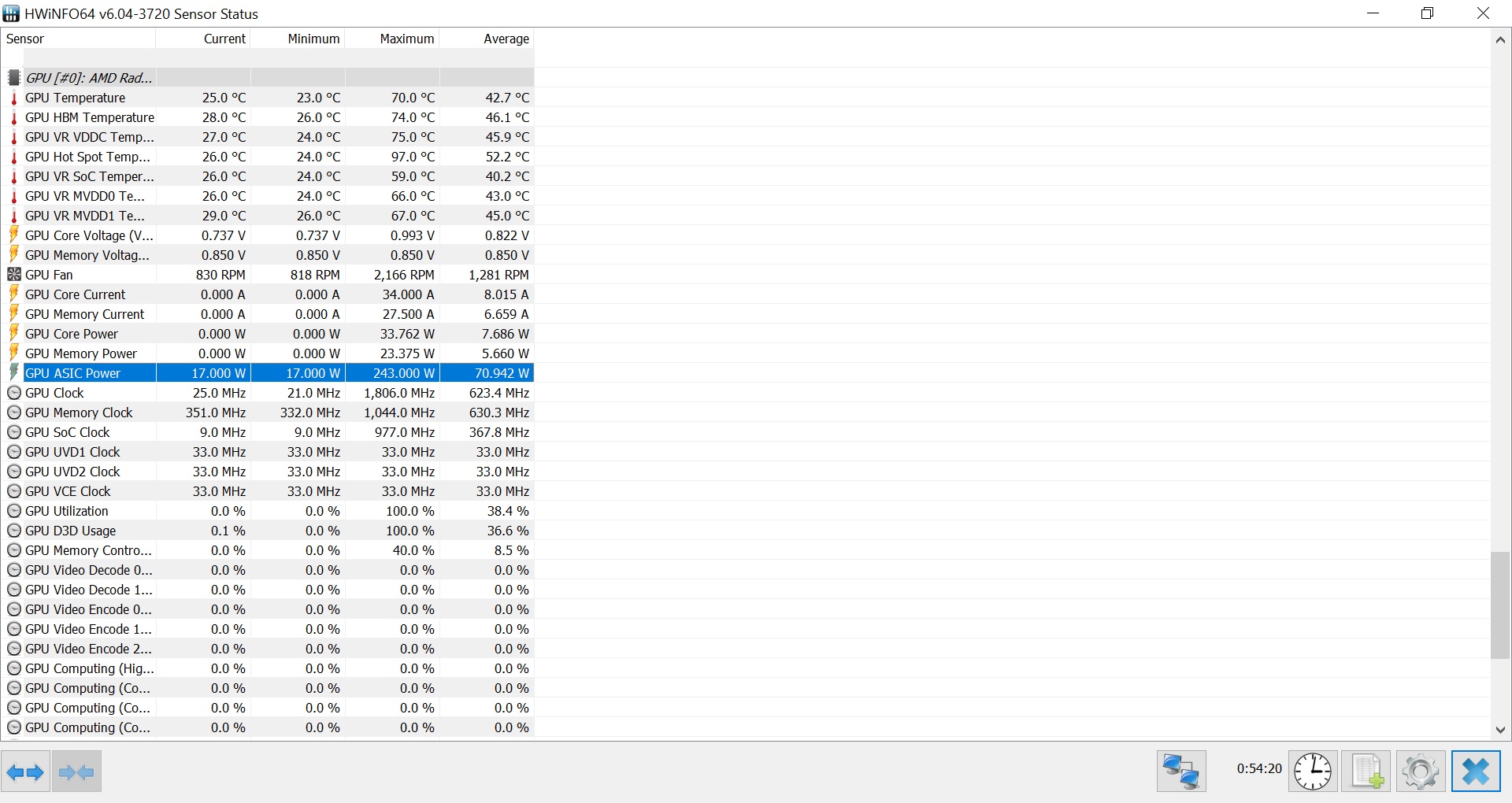The width and height of the screenshot is (1512, 803).
Task: Select the GPU Video Decode 1... row
Action: [x=268, y=590]
